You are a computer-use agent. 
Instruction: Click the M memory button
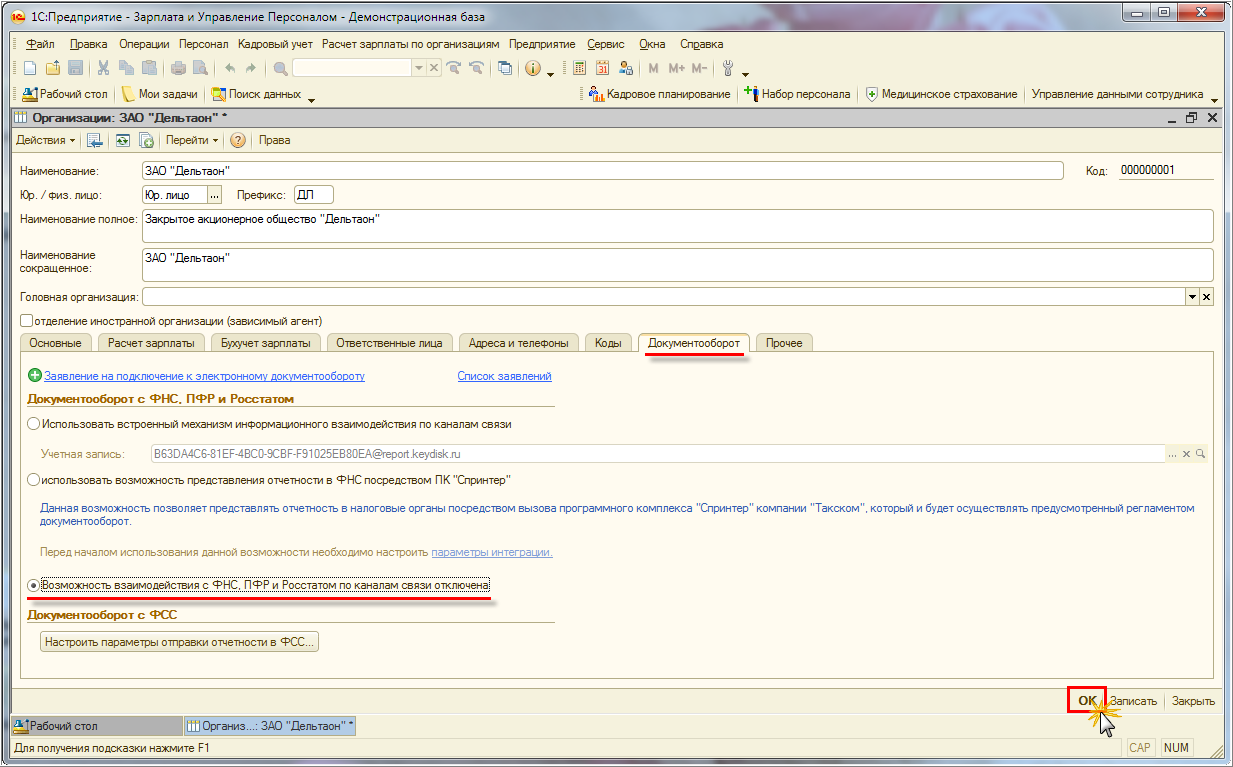[x=654, y=68]
